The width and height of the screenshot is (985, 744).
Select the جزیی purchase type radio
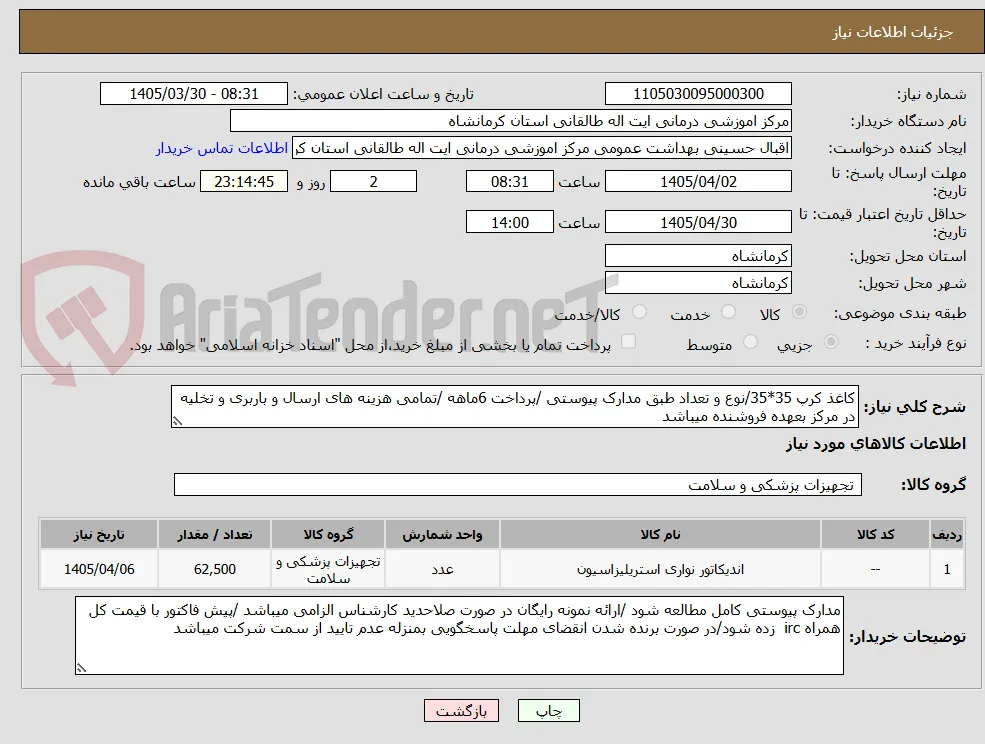click(830, 342)
